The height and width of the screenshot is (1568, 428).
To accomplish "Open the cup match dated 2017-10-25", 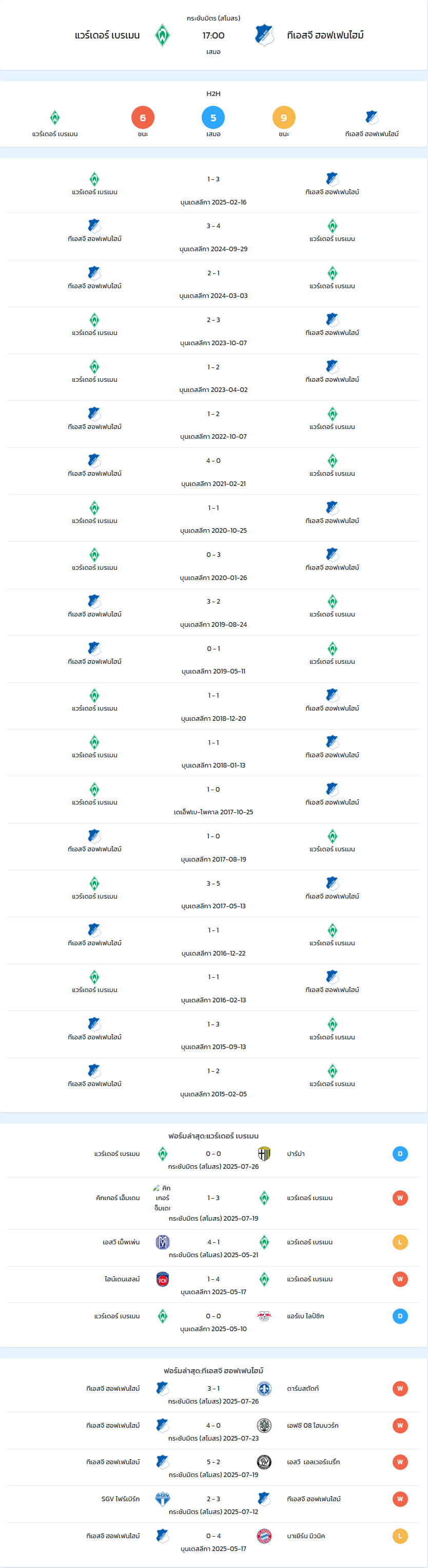I will tap(213, 800).
